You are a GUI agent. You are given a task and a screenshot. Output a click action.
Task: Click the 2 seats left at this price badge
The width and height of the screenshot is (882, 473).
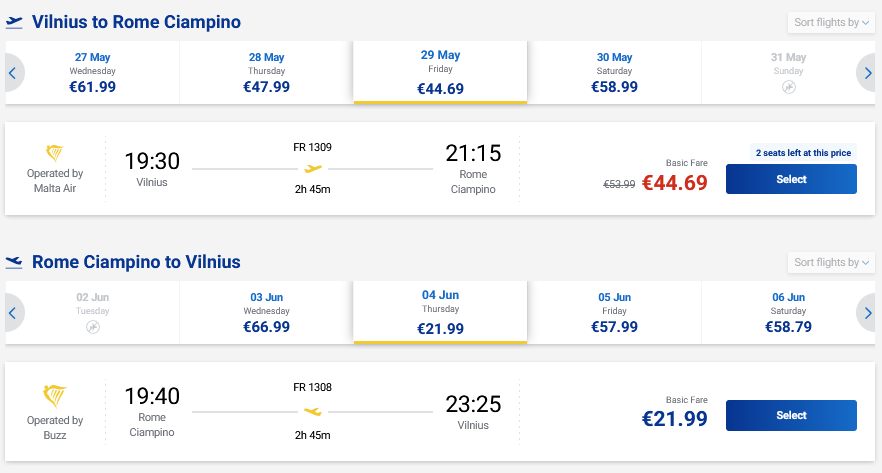pyautogui.click(x=803, y=153)
